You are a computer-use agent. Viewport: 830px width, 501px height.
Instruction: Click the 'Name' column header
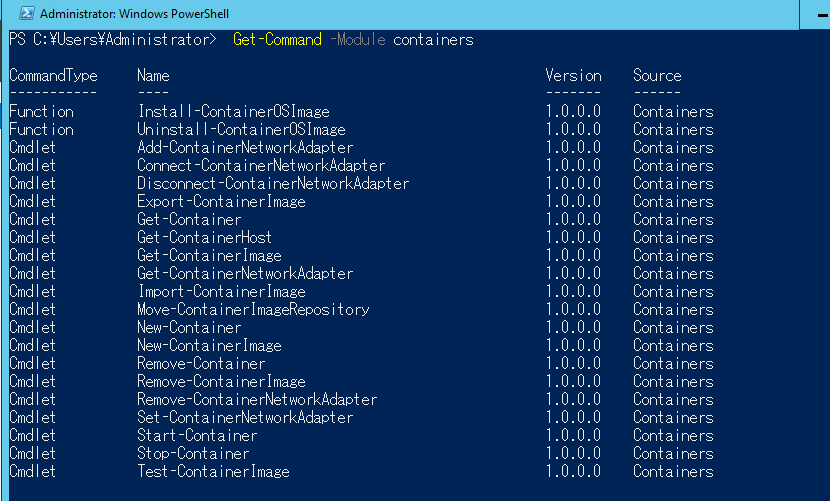[154, 76]
